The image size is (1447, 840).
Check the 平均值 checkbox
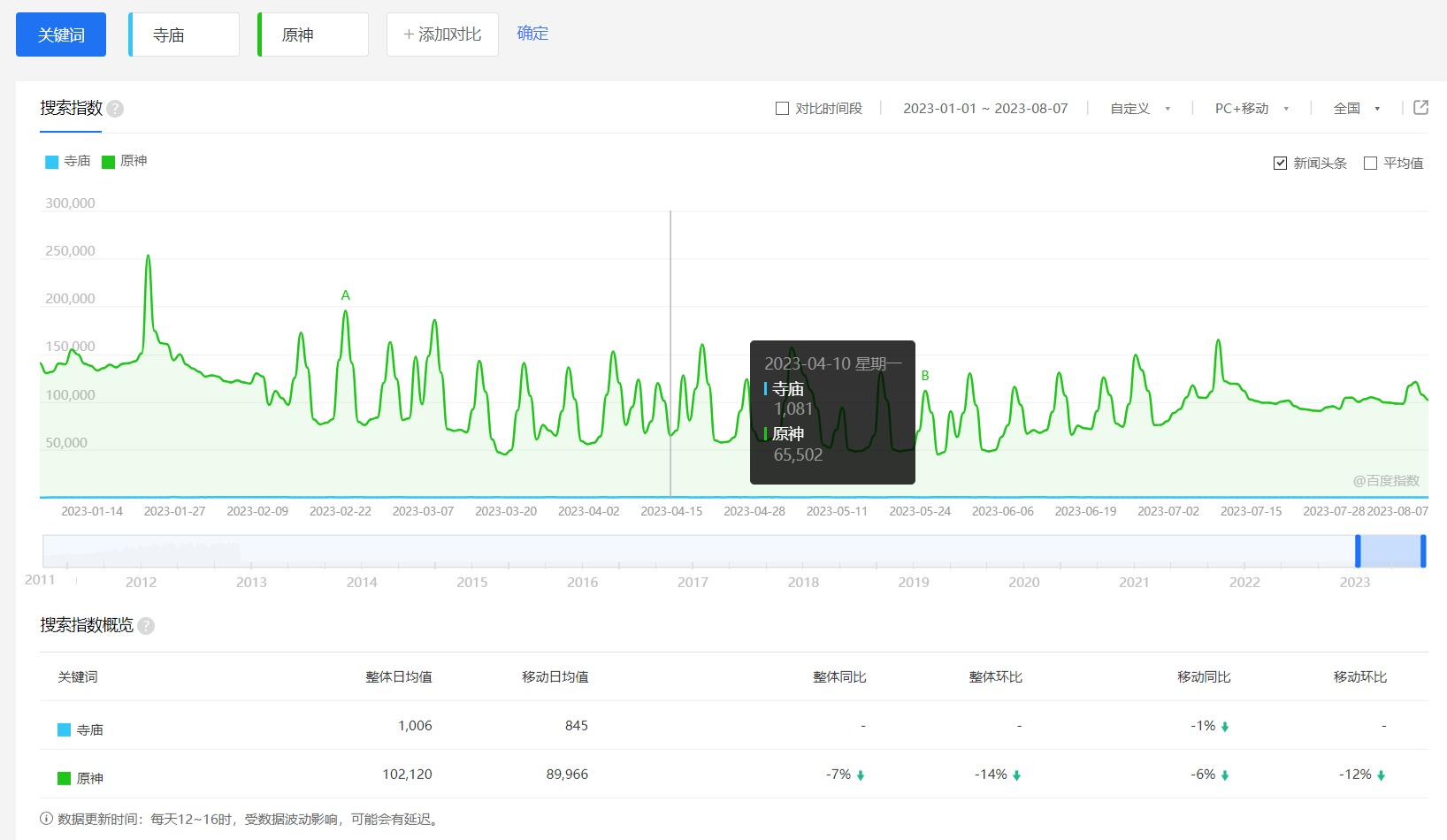point(1371,163)
